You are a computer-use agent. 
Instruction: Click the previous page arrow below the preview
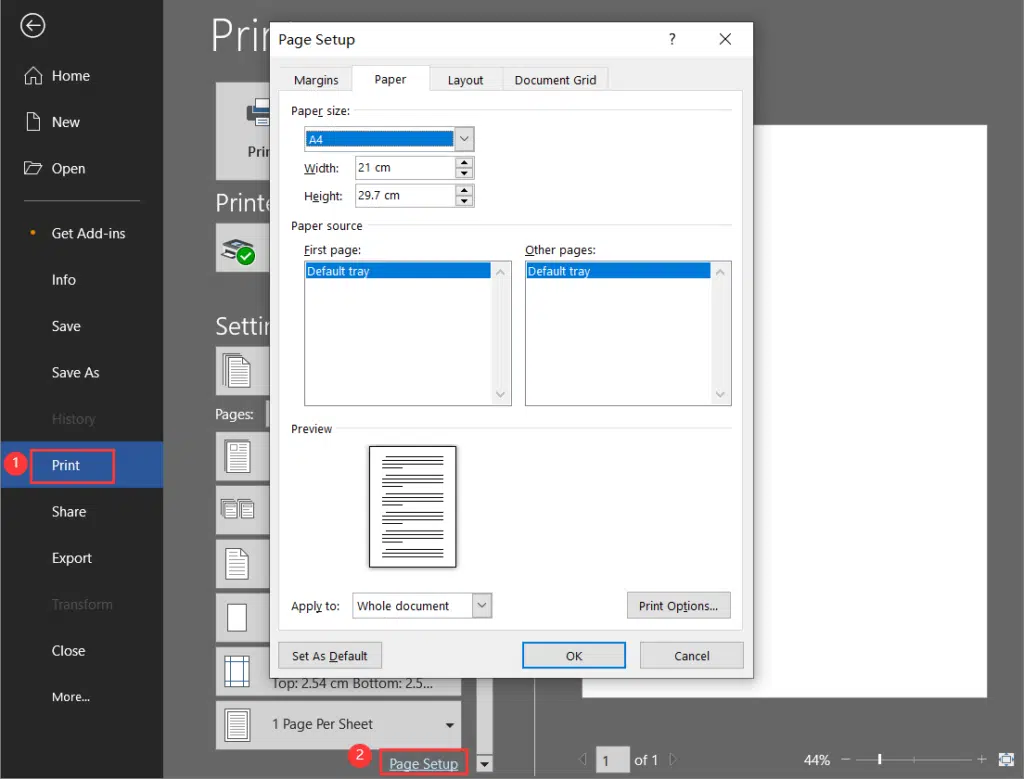[583, 760]
